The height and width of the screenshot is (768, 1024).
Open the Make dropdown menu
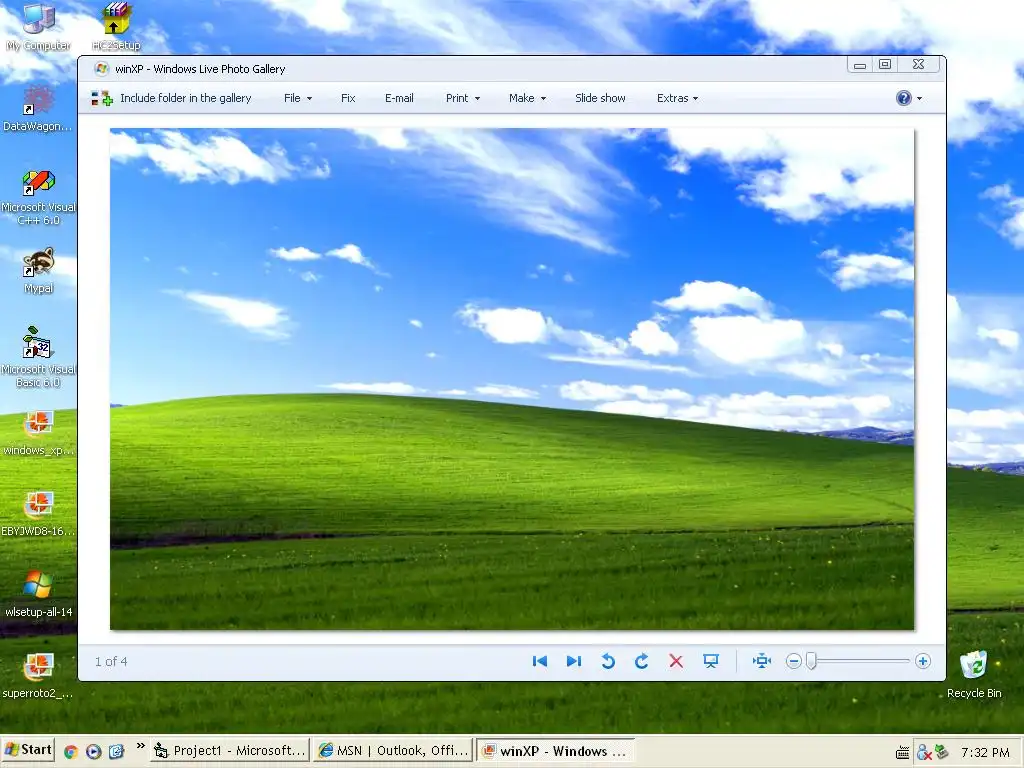click(527, 98)
